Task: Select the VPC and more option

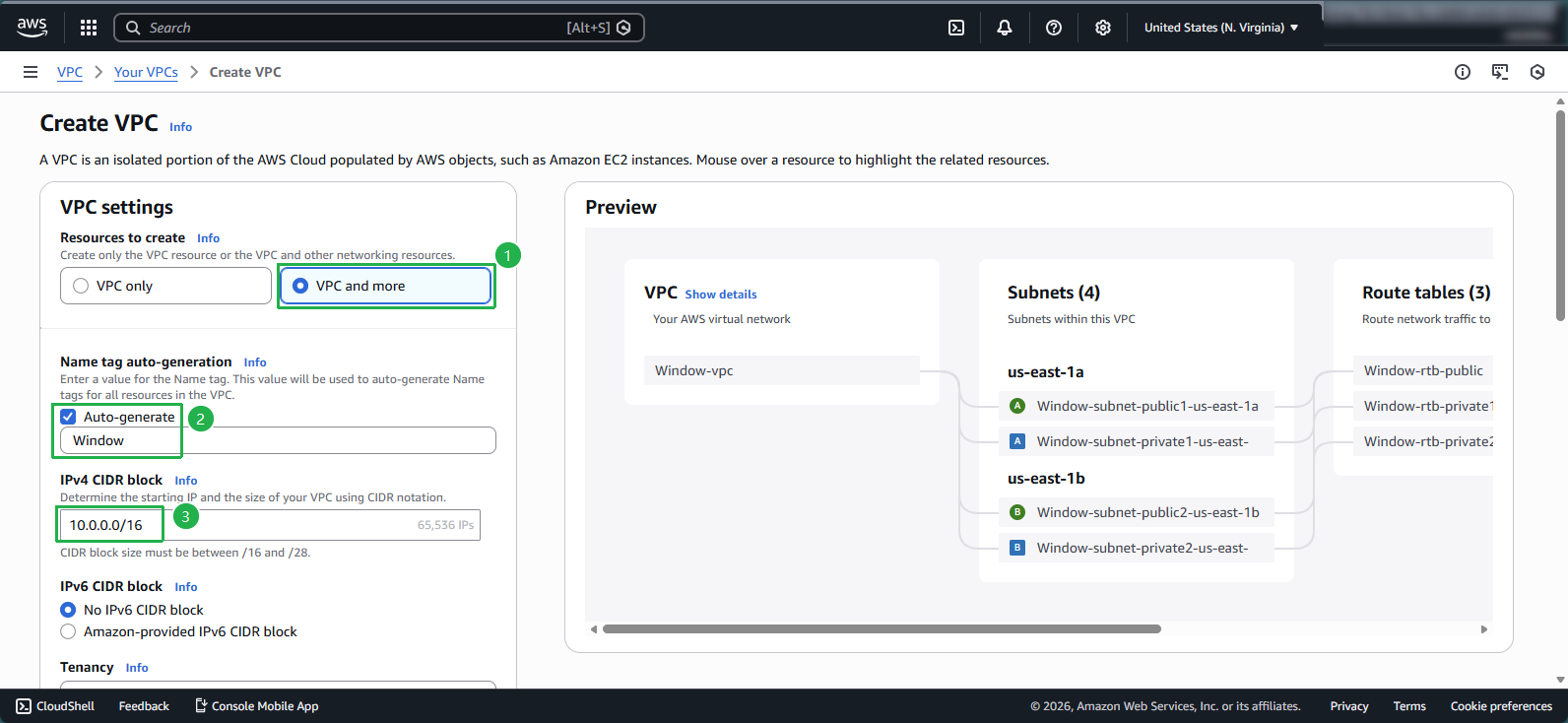Action: 385,286
